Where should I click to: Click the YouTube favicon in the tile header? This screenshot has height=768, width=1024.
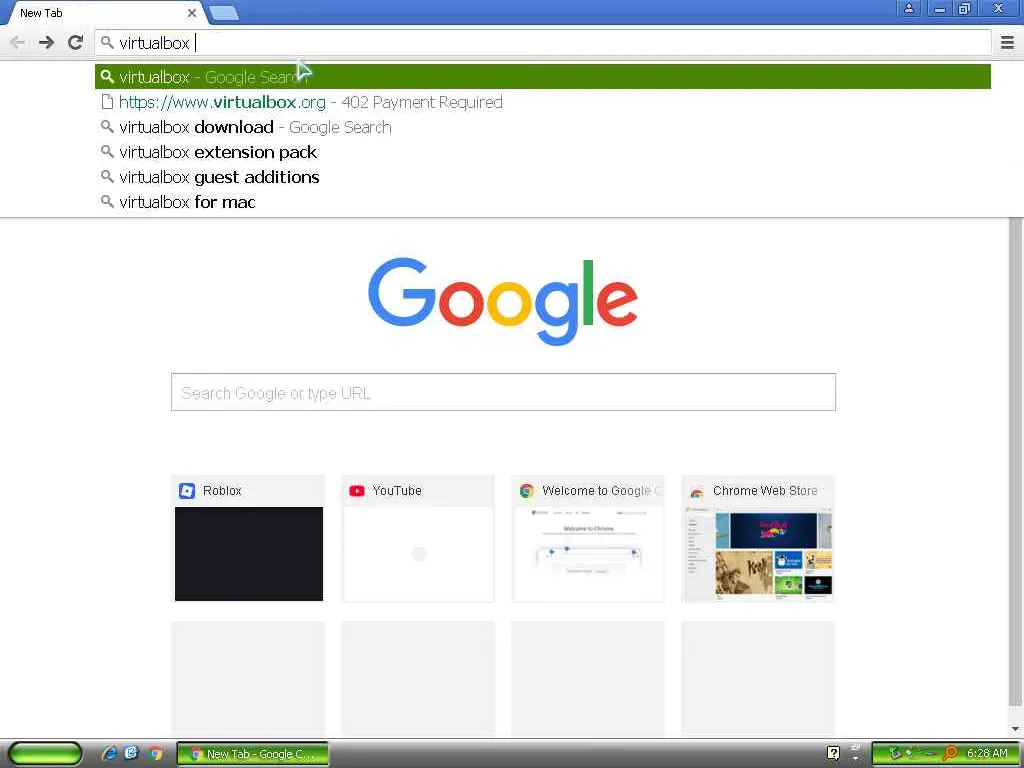point(357,490)
